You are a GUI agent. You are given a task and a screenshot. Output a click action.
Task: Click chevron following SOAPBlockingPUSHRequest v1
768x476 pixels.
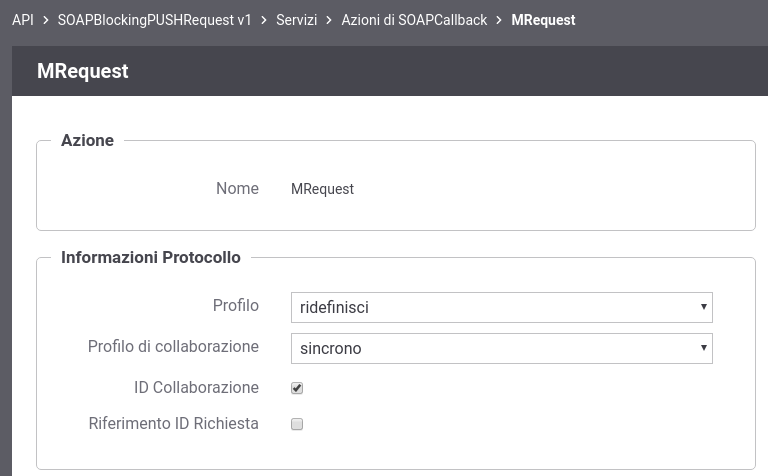pyautogui.click(x=264, y=20)
